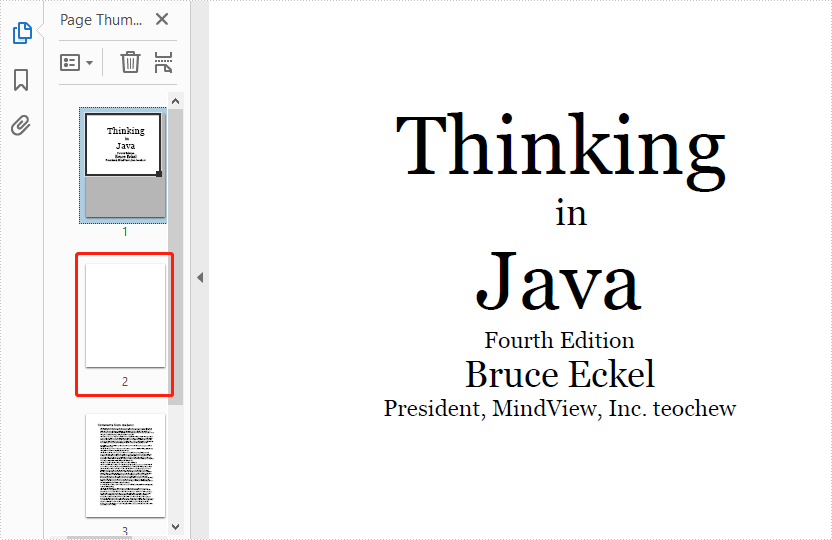This screenshot has width=832, height=540.
Task: Click the 'Java' title text in document
Action: (558, 281)
